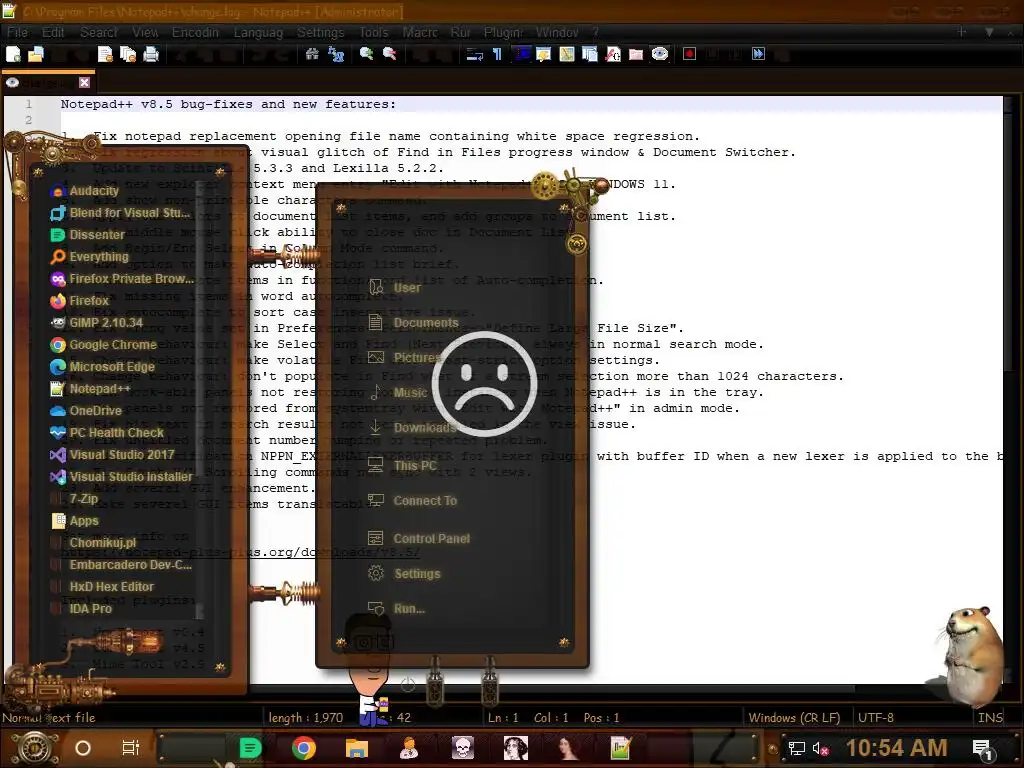Open Firefox Private Browsing entry
Screen dimensions: 1024x768
[x=122, y=279]
